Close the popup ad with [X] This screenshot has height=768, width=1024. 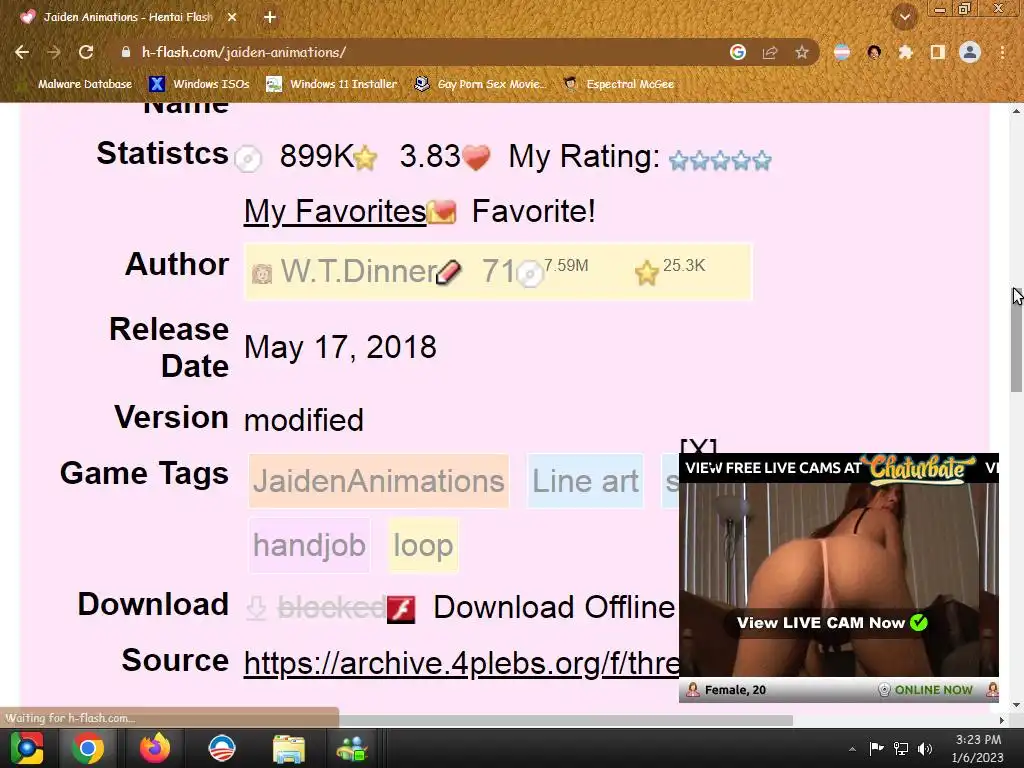pyautogui.click(x=698, y=447)
